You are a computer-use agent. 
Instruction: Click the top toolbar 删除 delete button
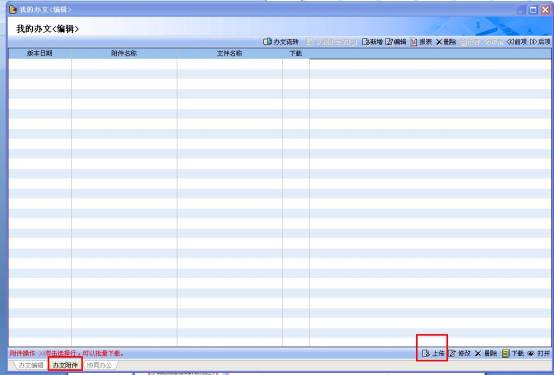tap(446, 42)
